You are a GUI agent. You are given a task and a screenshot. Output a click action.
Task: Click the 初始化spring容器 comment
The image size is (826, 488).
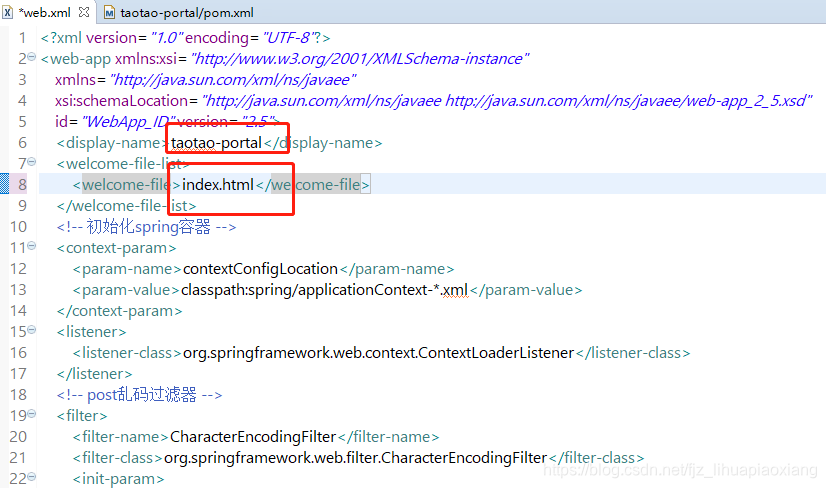pyautogui.click(x=146, y=227)
